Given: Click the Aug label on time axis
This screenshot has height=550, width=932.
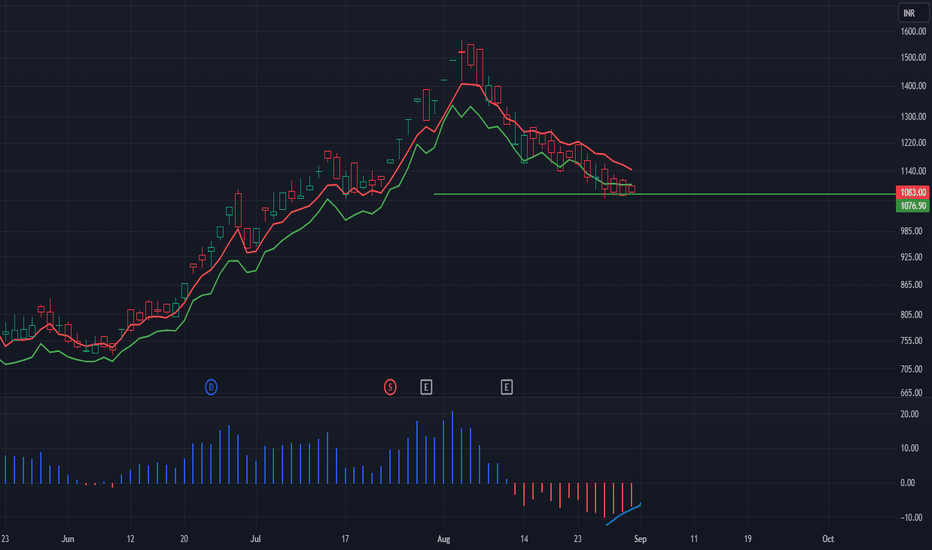Looking at the screenshot, I should coord(443,539).
